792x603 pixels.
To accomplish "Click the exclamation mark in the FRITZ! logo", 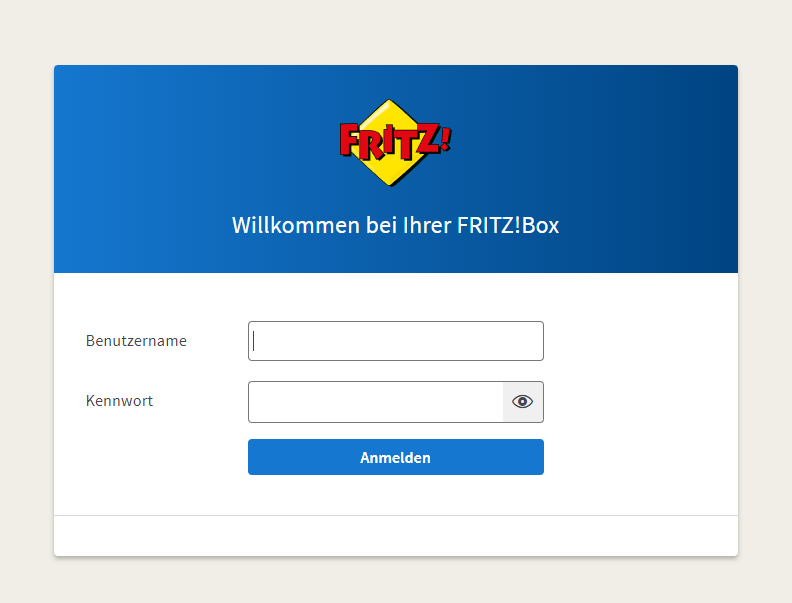I will pyautogui.click(x=445, y=139).
